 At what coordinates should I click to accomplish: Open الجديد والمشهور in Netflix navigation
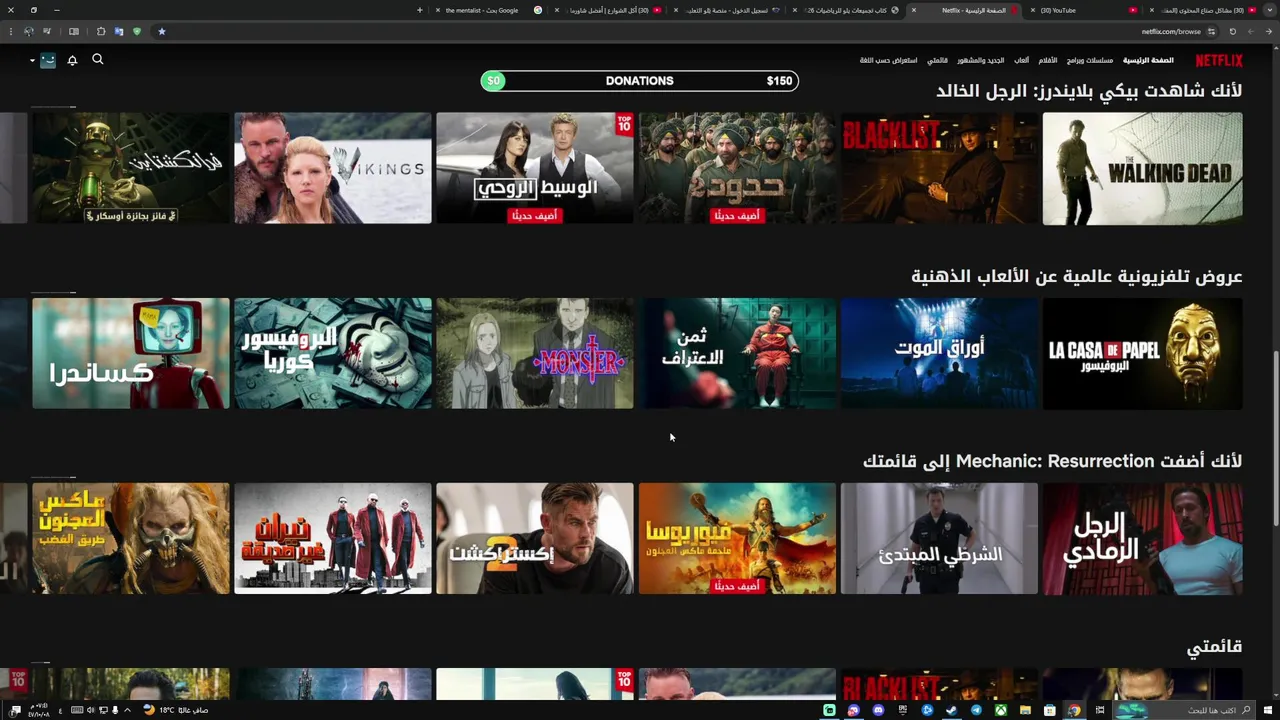(981, 60)
